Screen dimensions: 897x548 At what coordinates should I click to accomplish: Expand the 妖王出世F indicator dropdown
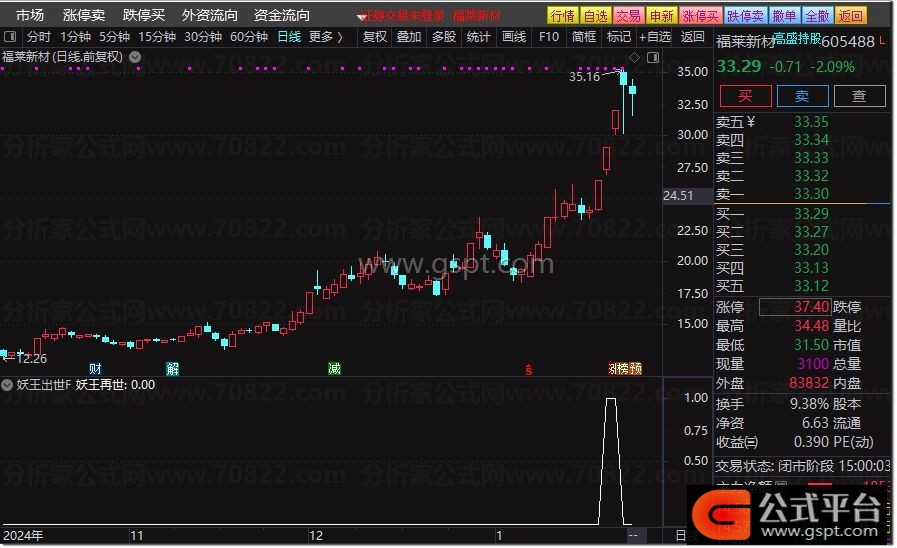click(7, 385)
